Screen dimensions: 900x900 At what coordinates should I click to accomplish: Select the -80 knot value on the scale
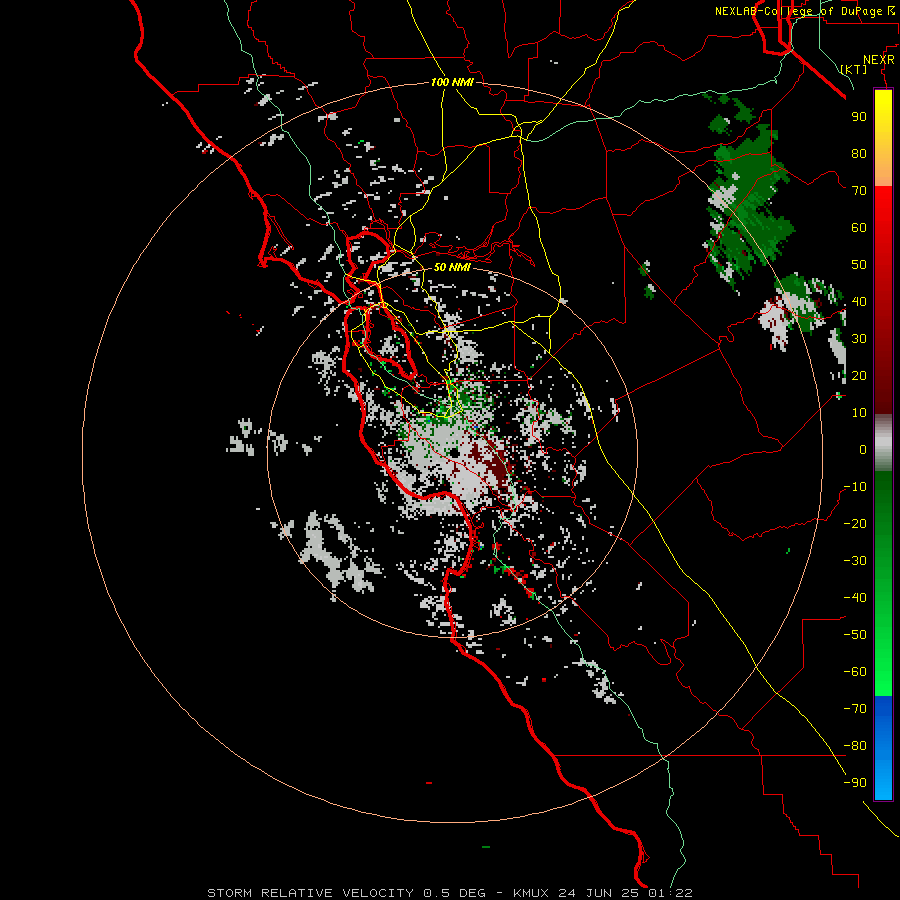point(855,746)
